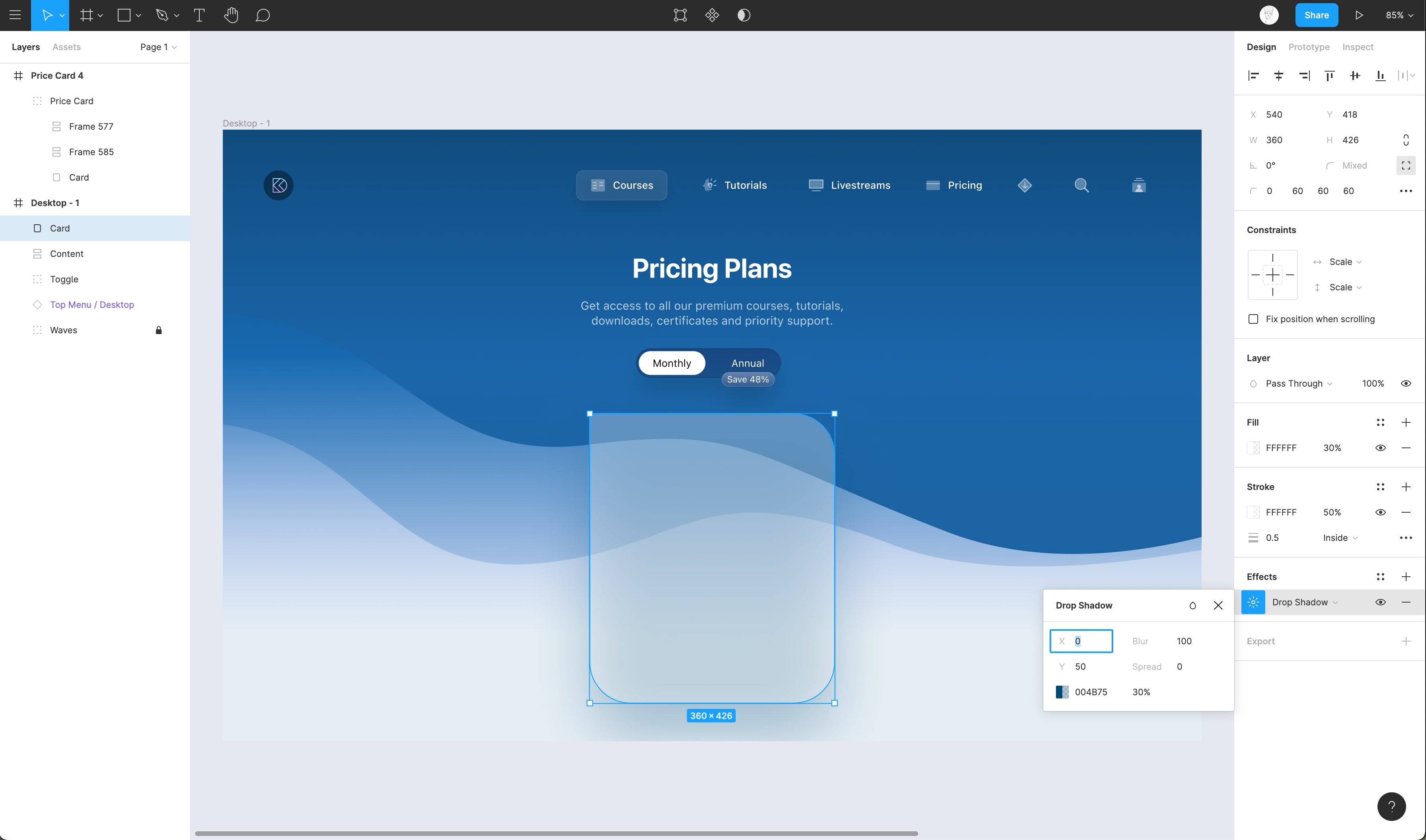Screen dimensions: 1426x840
Task: Click the Create Component icon
Action: tap(711, 15)
